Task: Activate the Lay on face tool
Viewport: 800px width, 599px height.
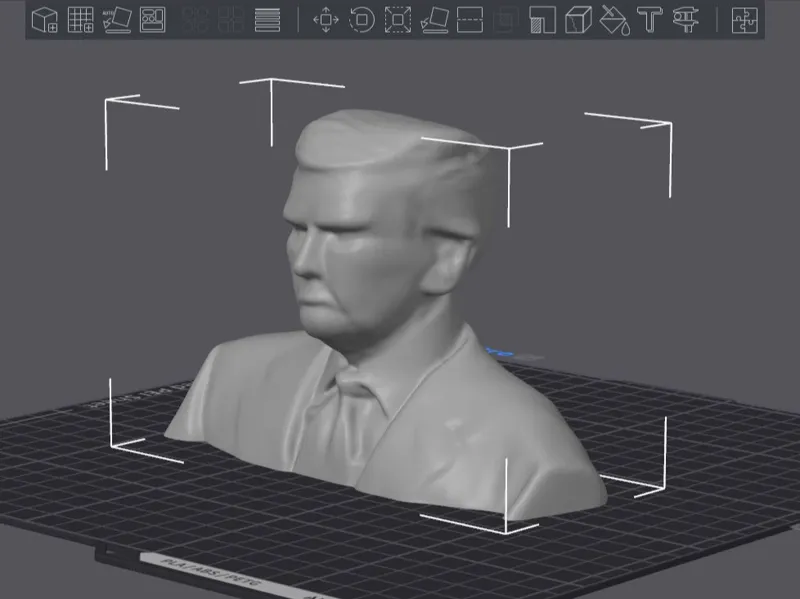Action: (434, 20)
